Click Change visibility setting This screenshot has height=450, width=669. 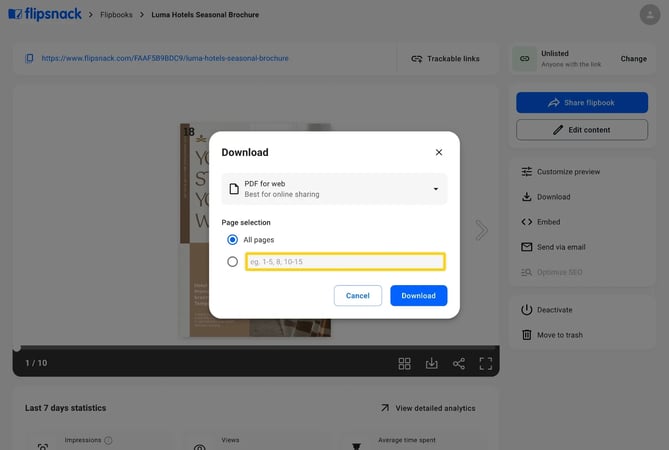coord(633,59)
